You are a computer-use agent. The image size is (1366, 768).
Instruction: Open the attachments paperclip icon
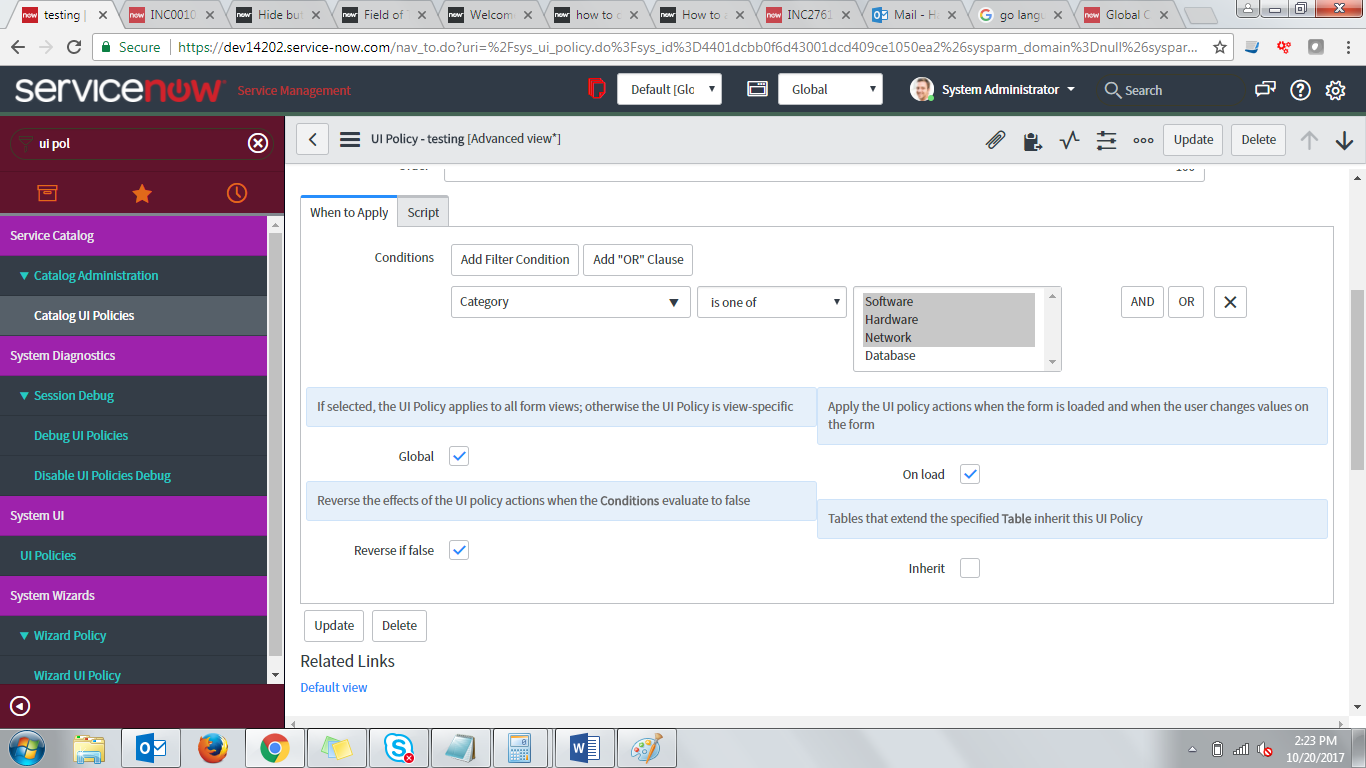pyautogui.click(x=995, y=140)
